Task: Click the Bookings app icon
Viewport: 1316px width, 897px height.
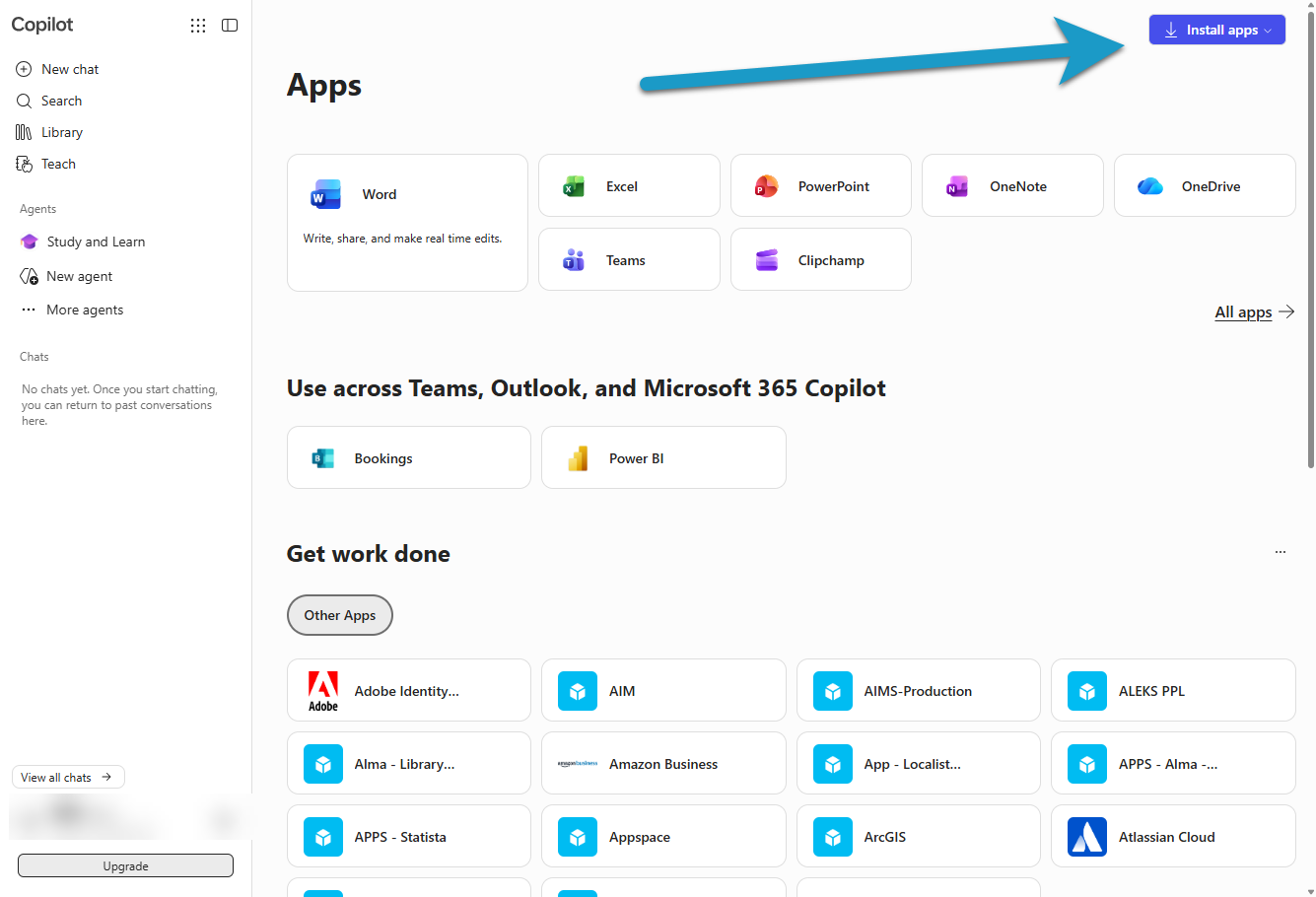Action: coord(322,457)
